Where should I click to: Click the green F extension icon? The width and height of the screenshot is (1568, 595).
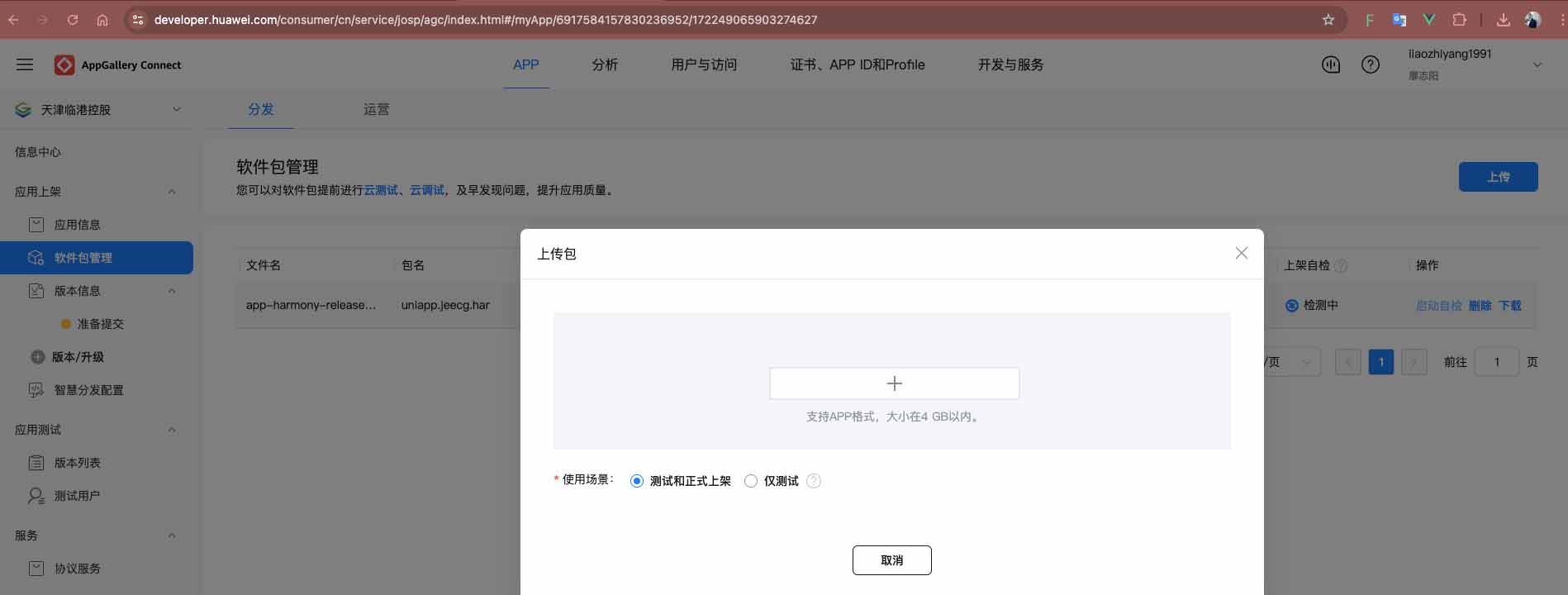click(1370, 20)
